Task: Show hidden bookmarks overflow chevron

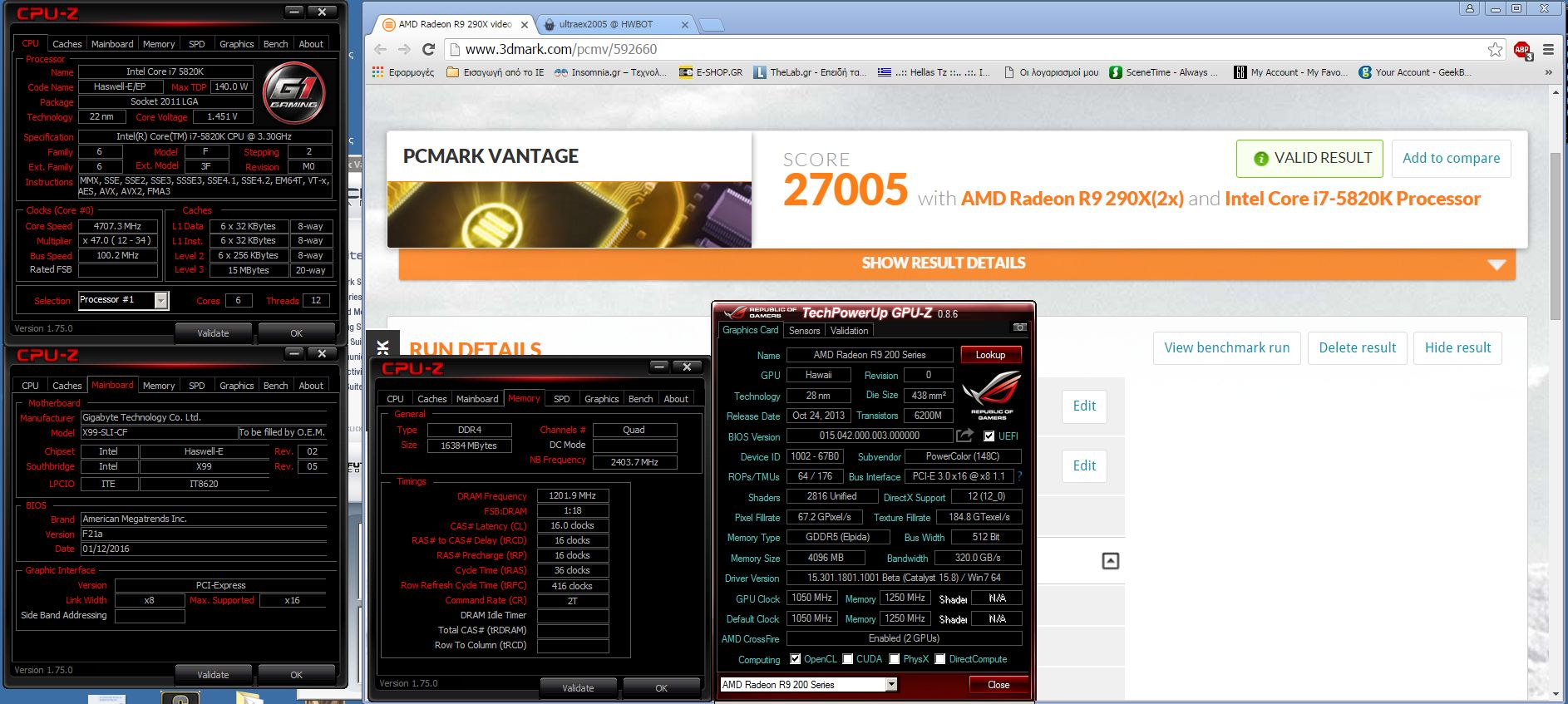Action: [1548, 72]
